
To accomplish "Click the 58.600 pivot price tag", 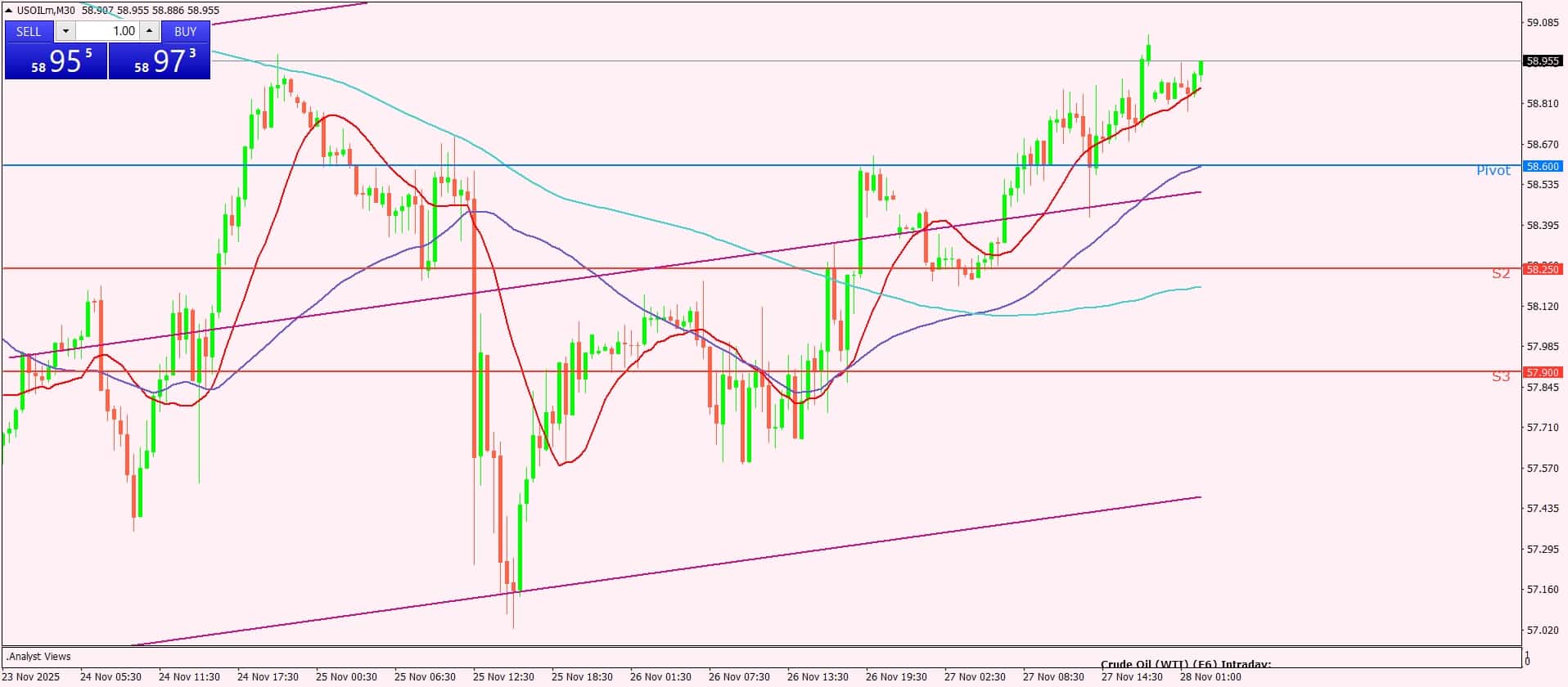I will (x=1543, y=166).
